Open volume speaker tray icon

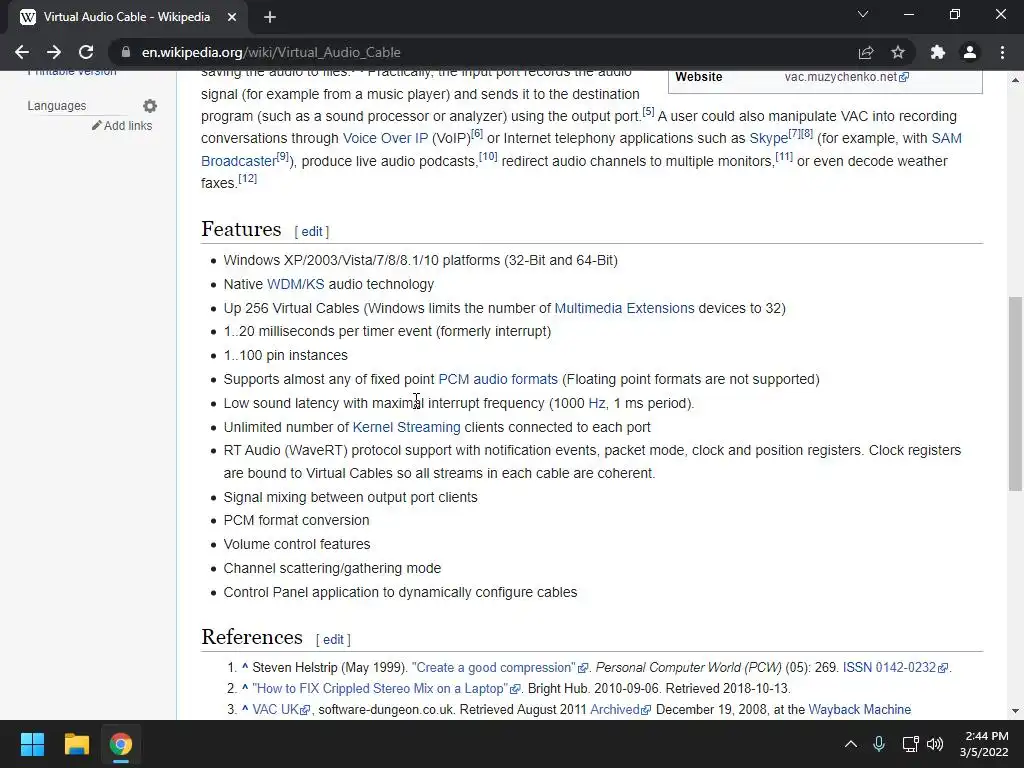[x=935, y=744]
